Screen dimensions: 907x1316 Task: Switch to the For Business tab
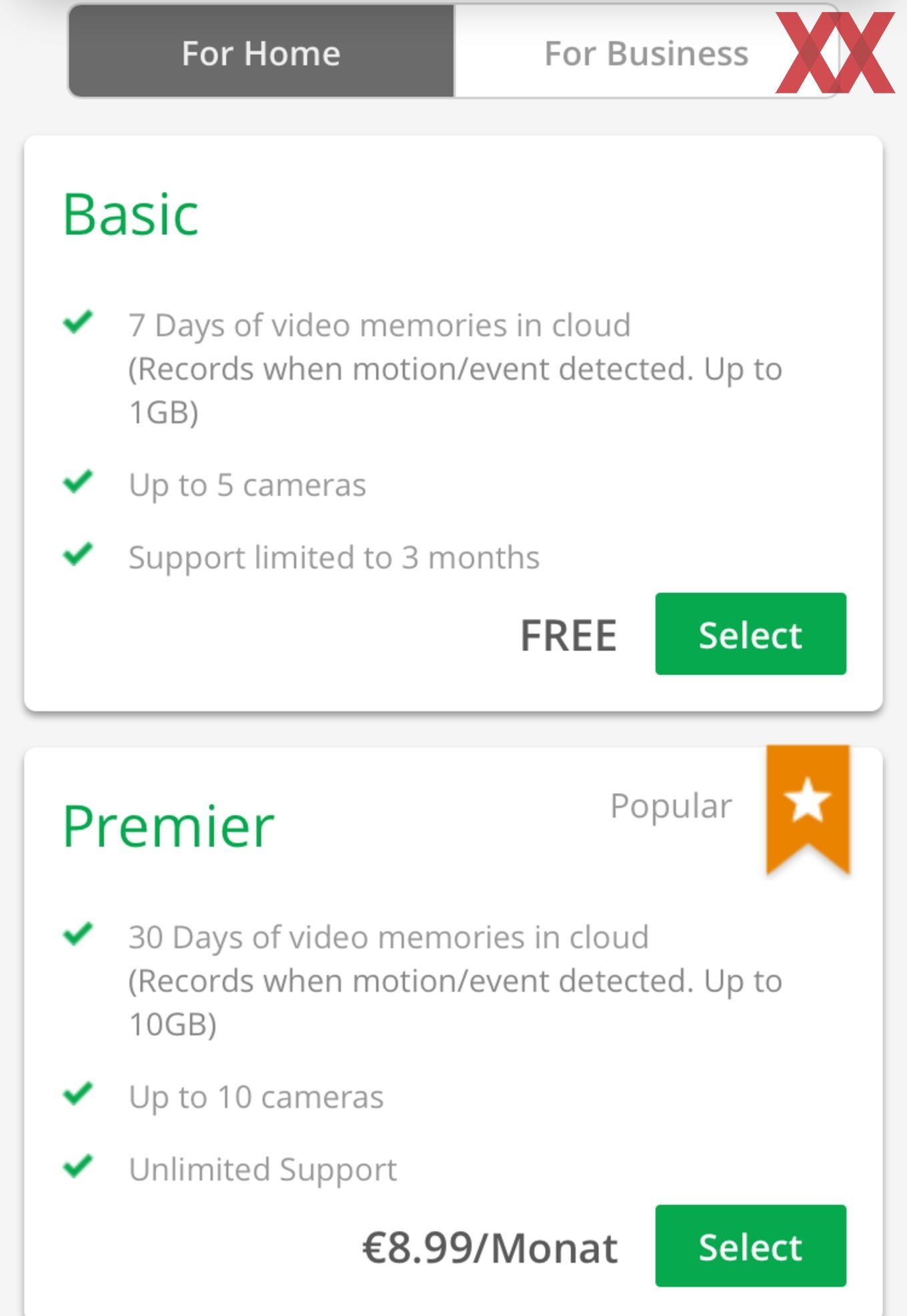(x=646, y=53)
